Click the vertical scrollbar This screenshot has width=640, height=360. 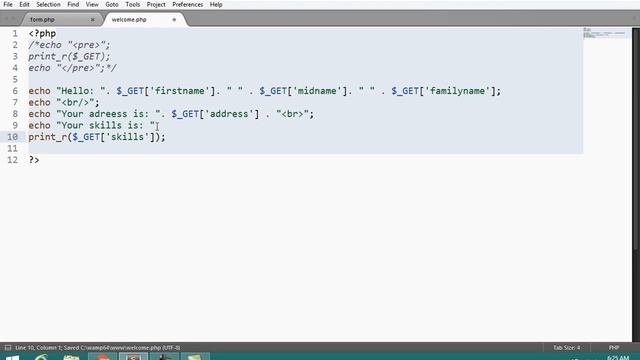pos(636,139)
